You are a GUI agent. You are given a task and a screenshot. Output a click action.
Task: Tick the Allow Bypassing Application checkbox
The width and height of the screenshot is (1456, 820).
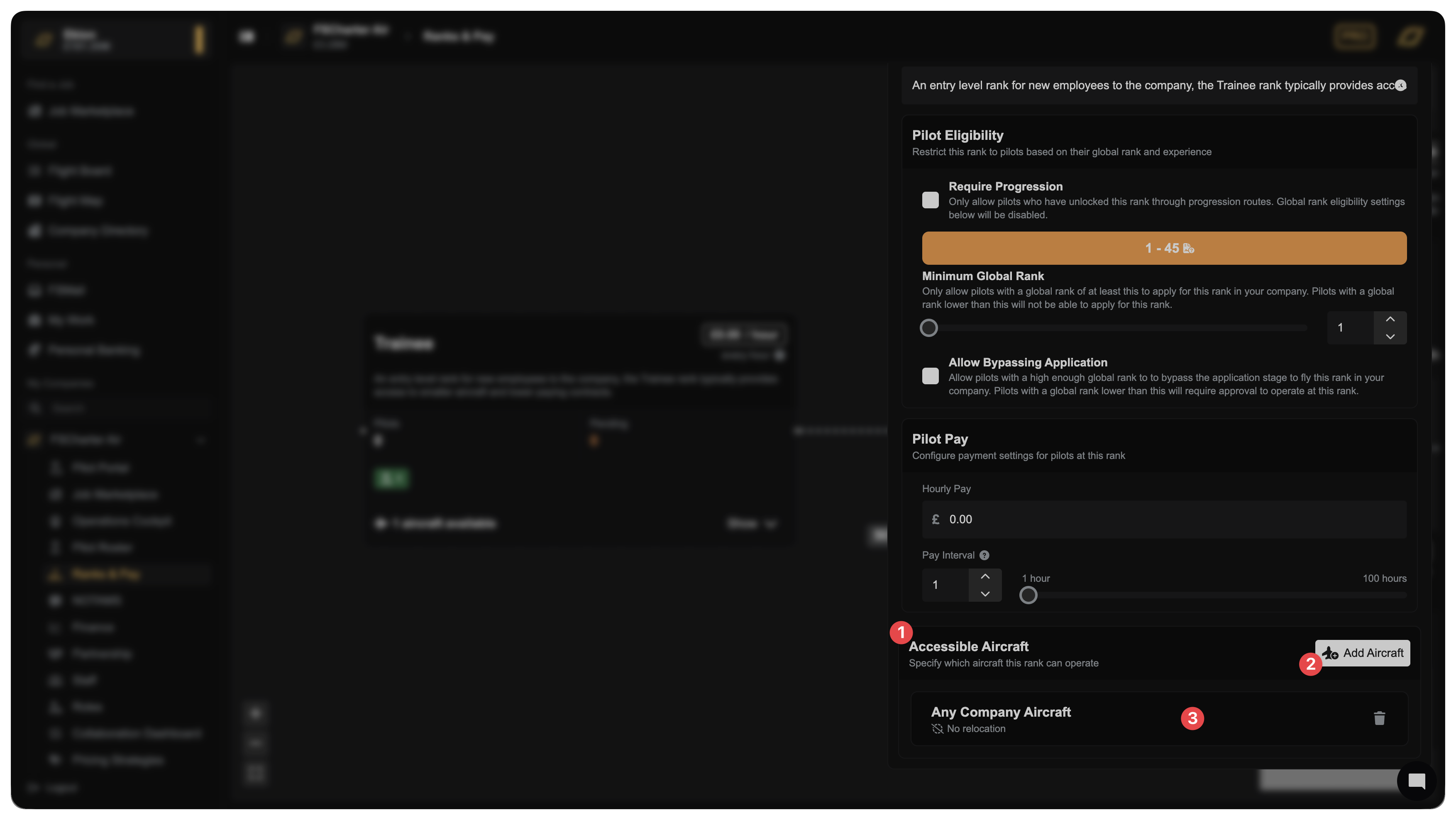(x=930, y=376)
